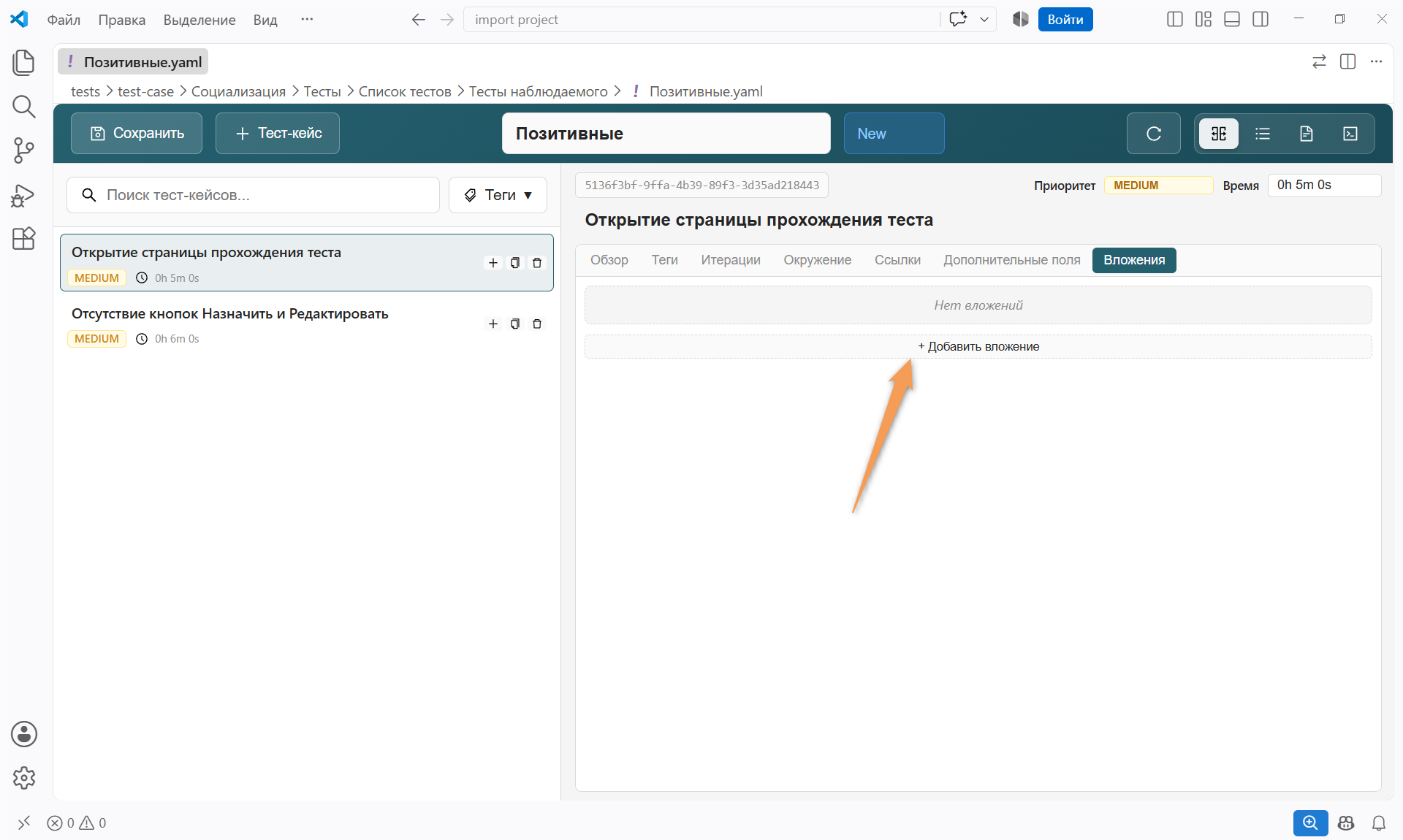The width and height of the screenshot is (1403, 840).
Task: Duplicate the Отсутствие кнопок Назначить и Редактировать case
Action: 515,324
